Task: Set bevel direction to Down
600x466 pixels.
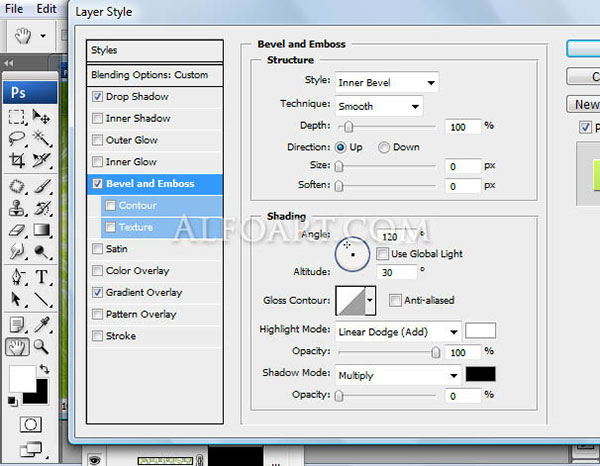Action: click(x=384, y=147)
